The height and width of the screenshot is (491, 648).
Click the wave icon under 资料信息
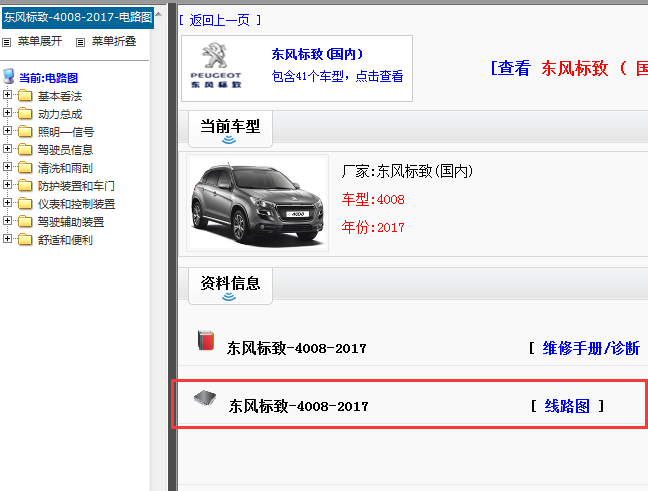coord(229,297)
